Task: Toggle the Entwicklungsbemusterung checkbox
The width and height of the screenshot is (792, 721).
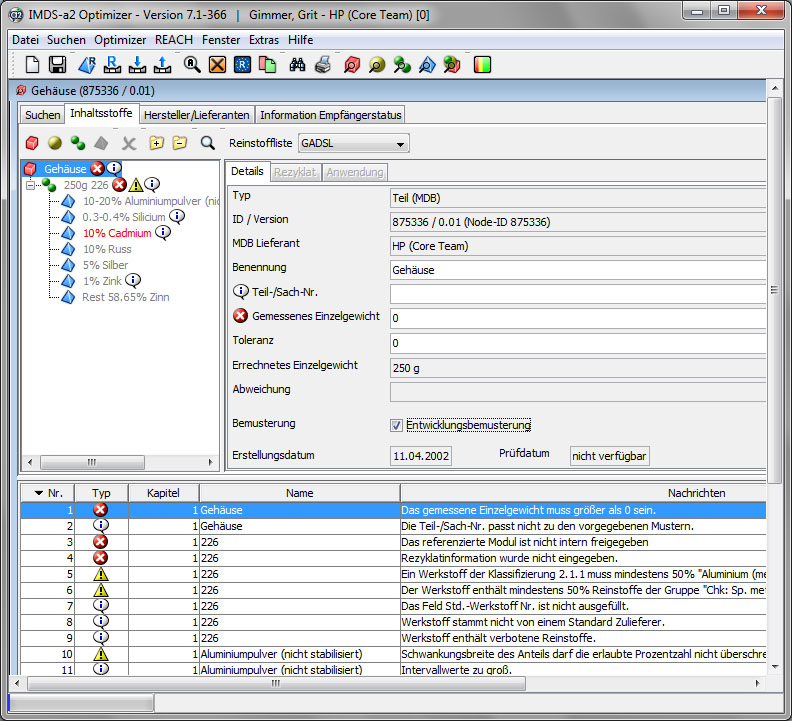Action: pos(396,425)
